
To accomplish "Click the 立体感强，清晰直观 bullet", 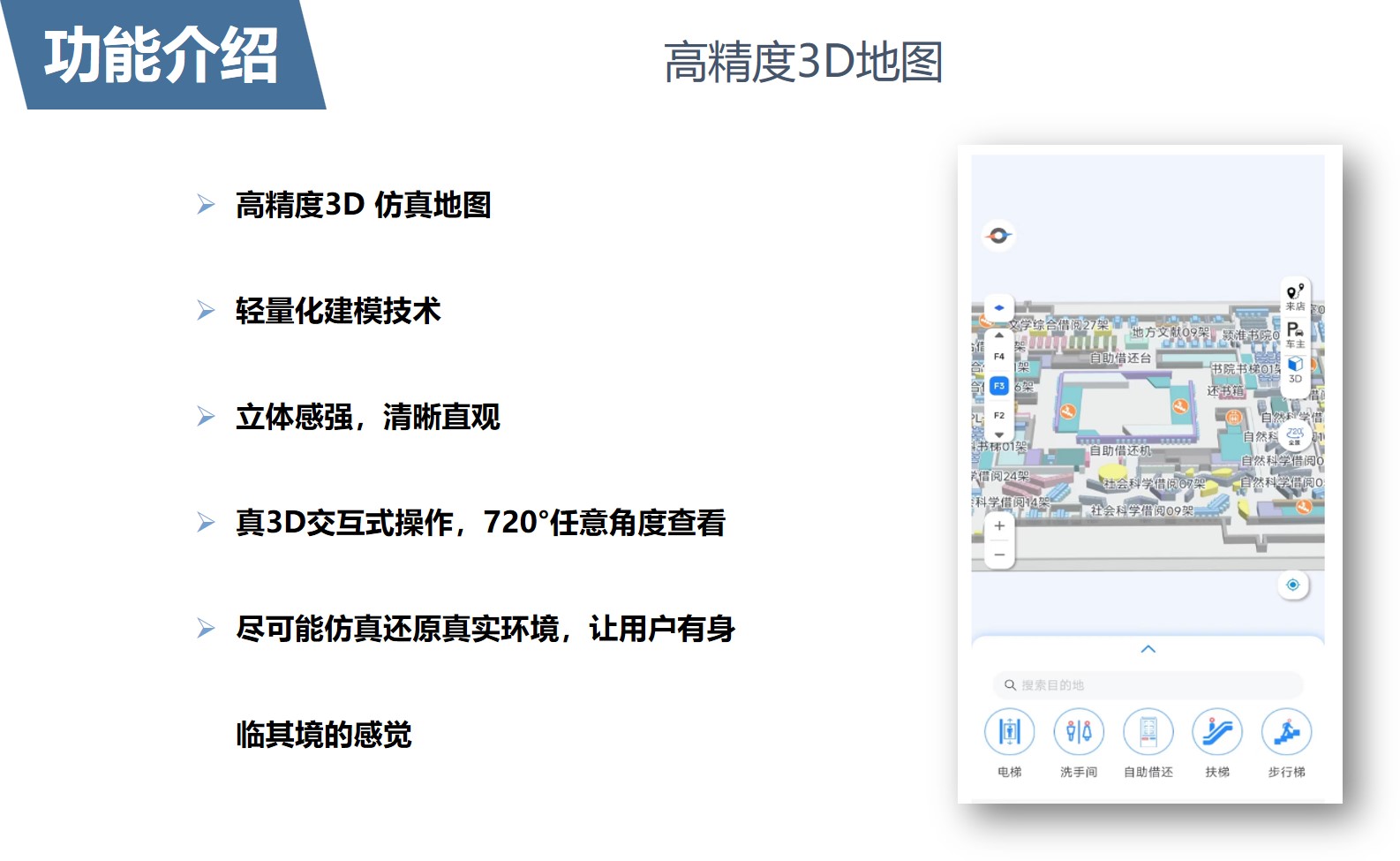I will pyautogui.click(x=368, y=417).
